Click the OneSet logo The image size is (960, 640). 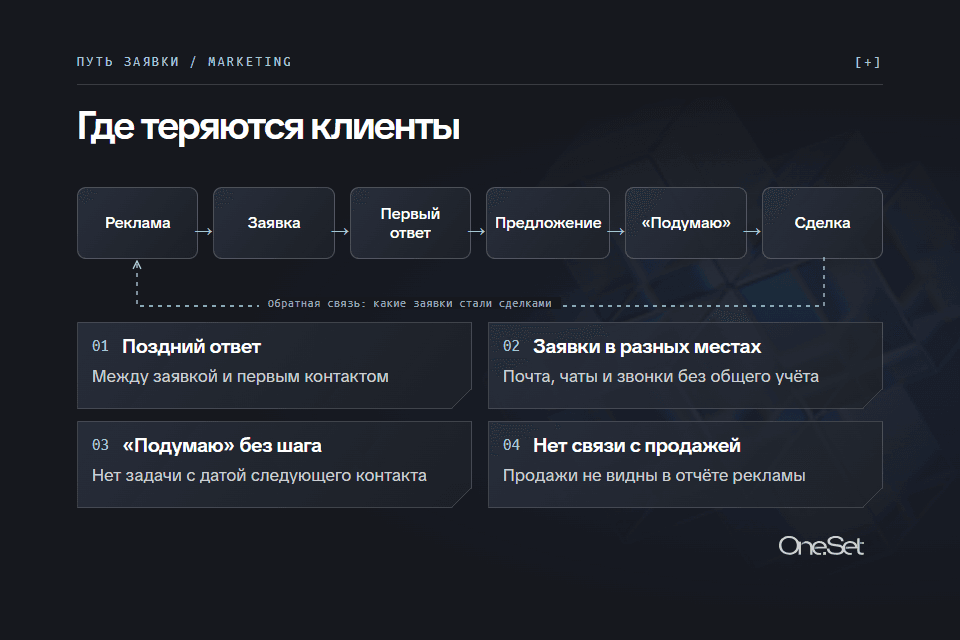click(821, 546)
